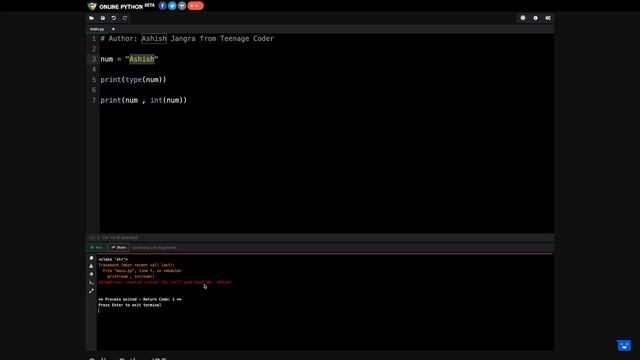This screenshot has height=360, width=640.
Task: Click the editor status bar line/column text
Action: [x=114, y=238]
